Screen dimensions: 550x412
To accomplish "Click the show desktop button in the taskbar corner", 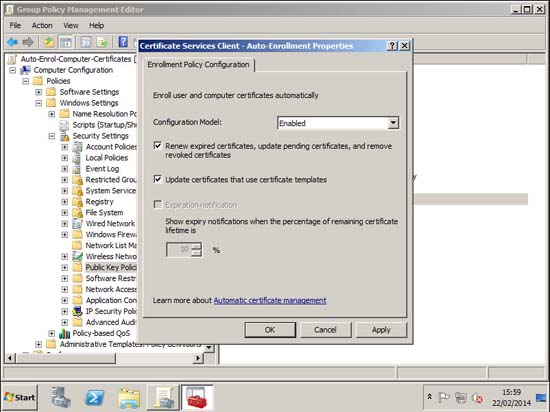I will (x=542, y=398).
